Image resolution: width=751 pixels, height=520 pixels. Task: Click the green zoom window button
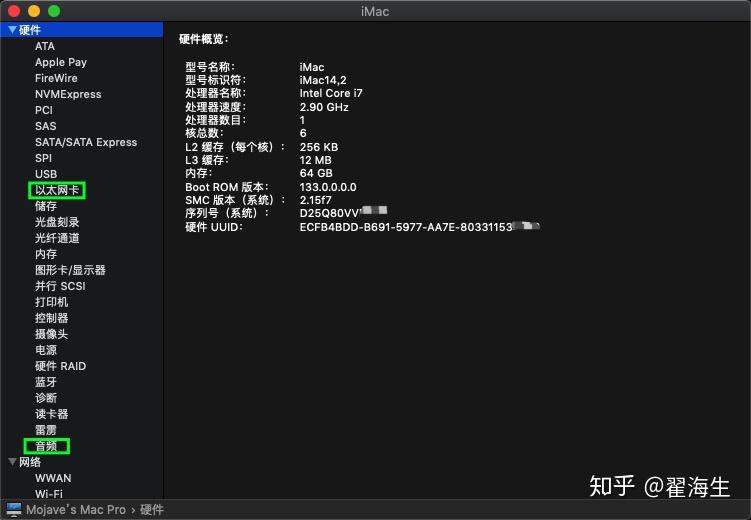tap(54, 11)
